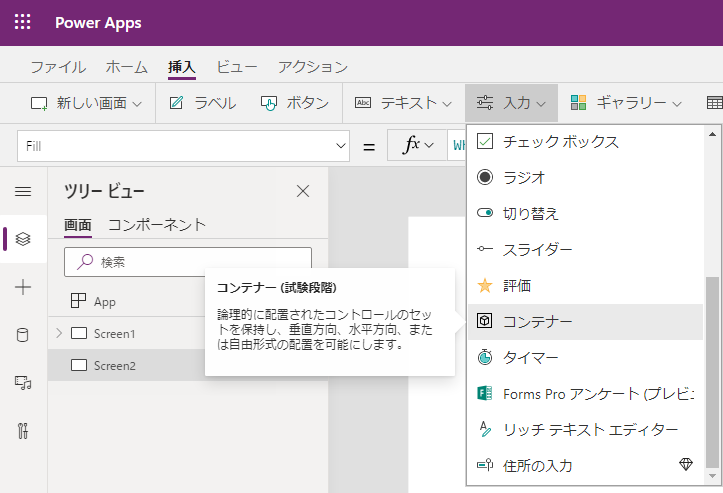Expand Screen1 in the tree
This screenshot has height=493, width=723.
[x=59, y=333]
